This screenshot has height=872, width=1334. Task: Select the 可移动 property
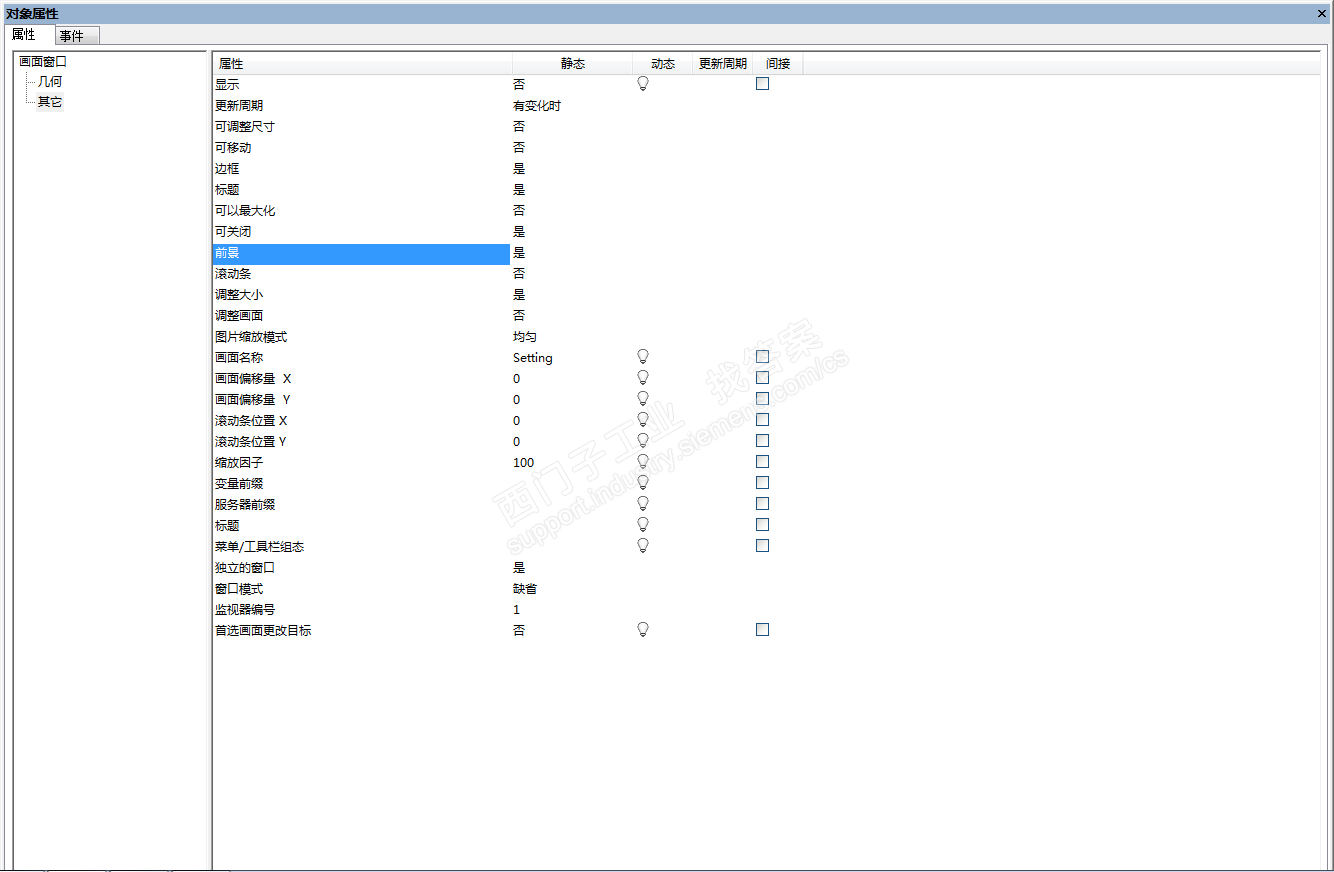point(233,148)
